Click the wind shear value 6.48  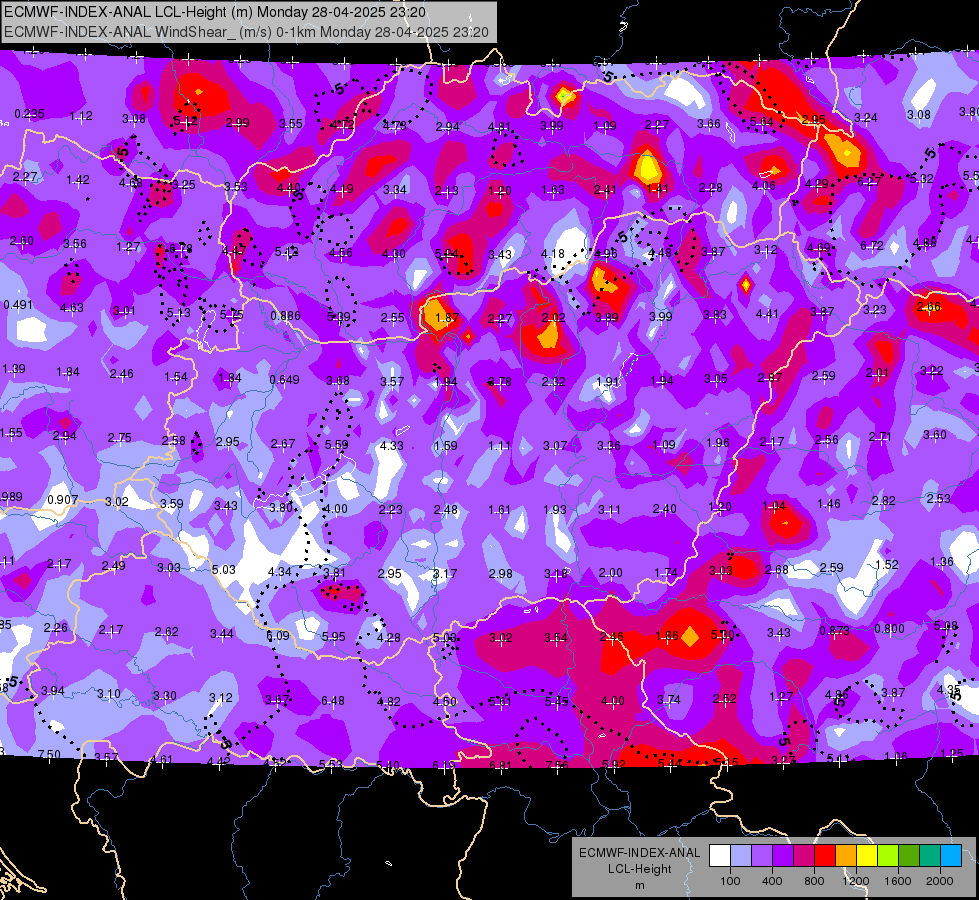[333, 701]
